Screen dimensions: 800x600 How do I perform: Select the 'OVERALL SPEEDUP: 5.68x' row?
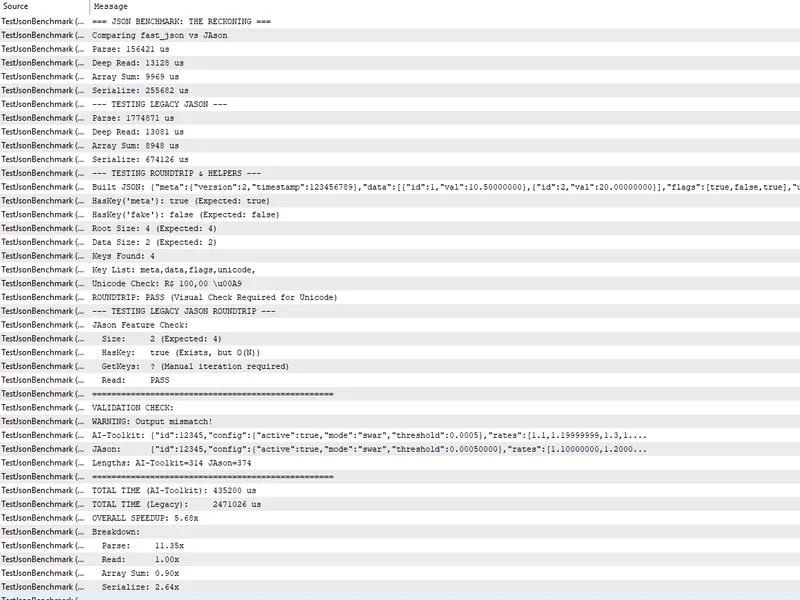400,517
